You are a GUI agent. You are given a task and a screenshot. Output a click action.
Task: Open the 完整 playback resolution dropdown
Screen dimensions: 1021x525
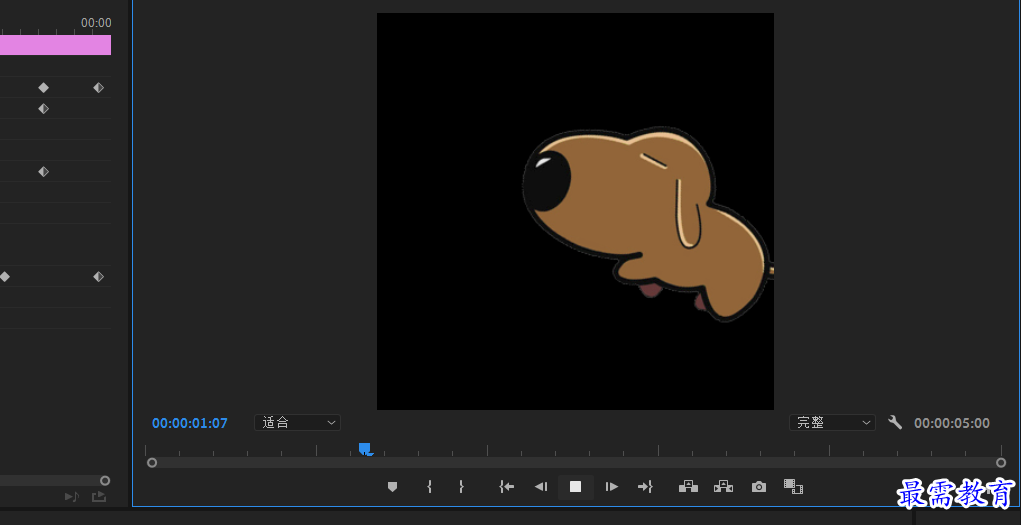pyautogui.click(x=832, y=423)
